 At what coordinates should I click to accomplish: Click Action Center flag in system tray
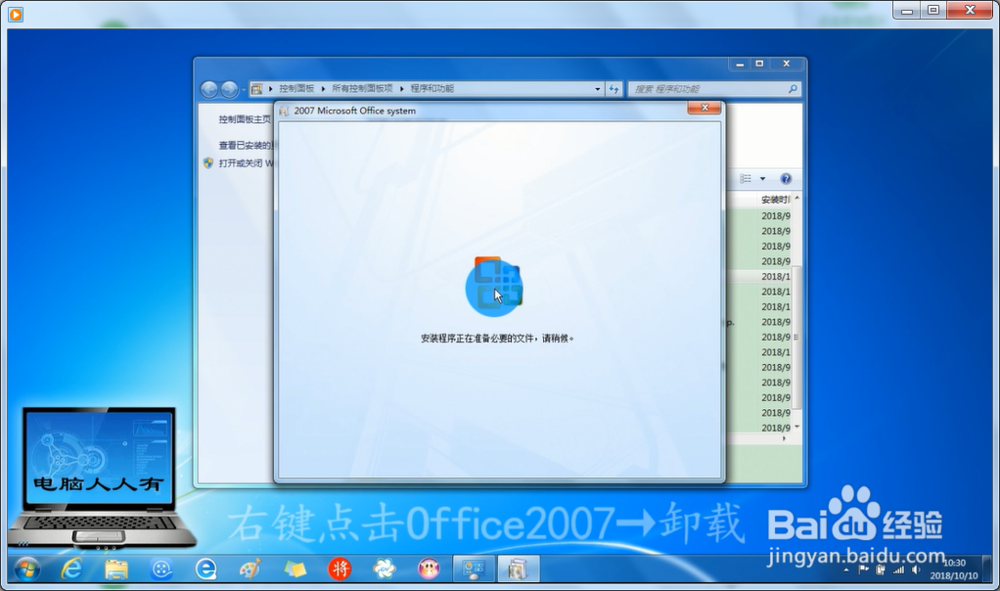pyautogui.click(x=864, y=570)
